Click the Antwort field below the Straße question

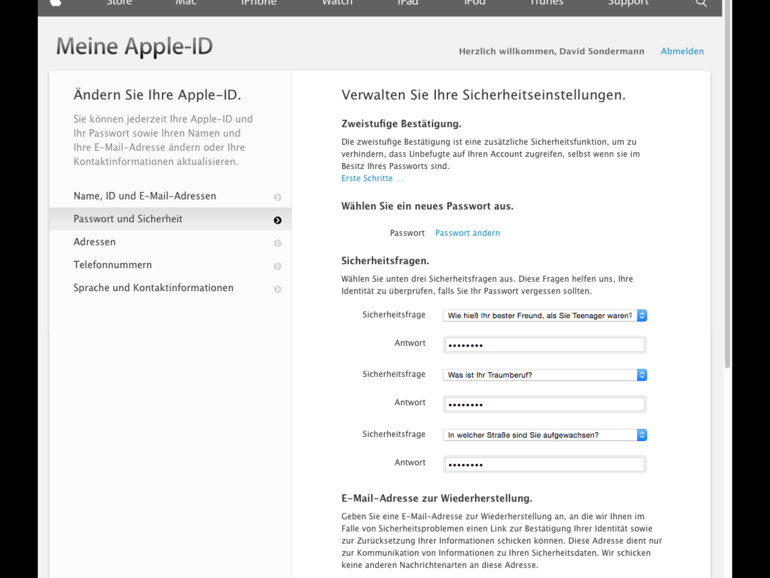[x=545, y=464]
